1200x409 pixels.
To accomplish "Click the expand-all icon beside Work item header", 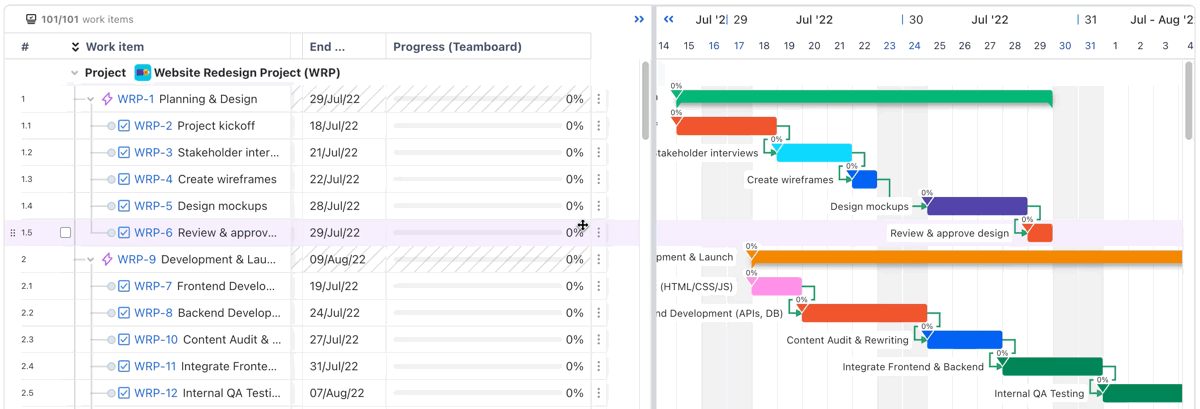I will point(75,47).
